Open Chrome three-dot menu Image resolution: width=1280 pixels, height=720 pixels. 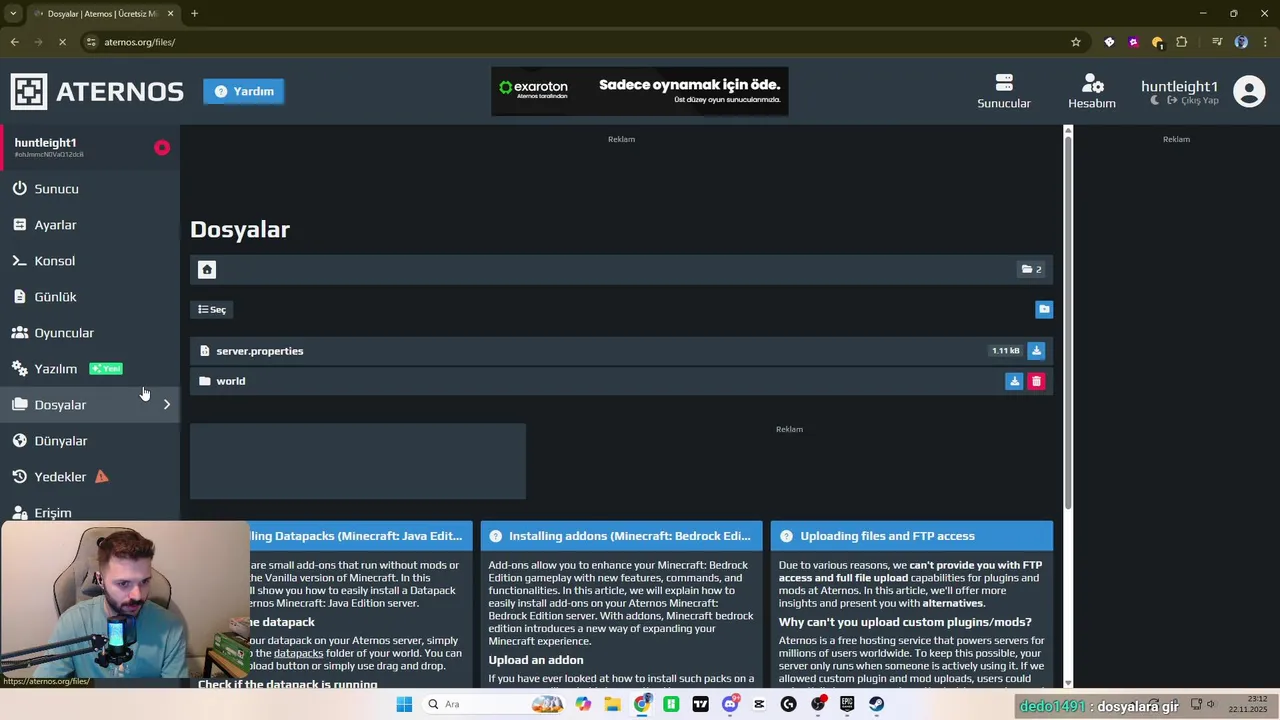(1265, 42)
